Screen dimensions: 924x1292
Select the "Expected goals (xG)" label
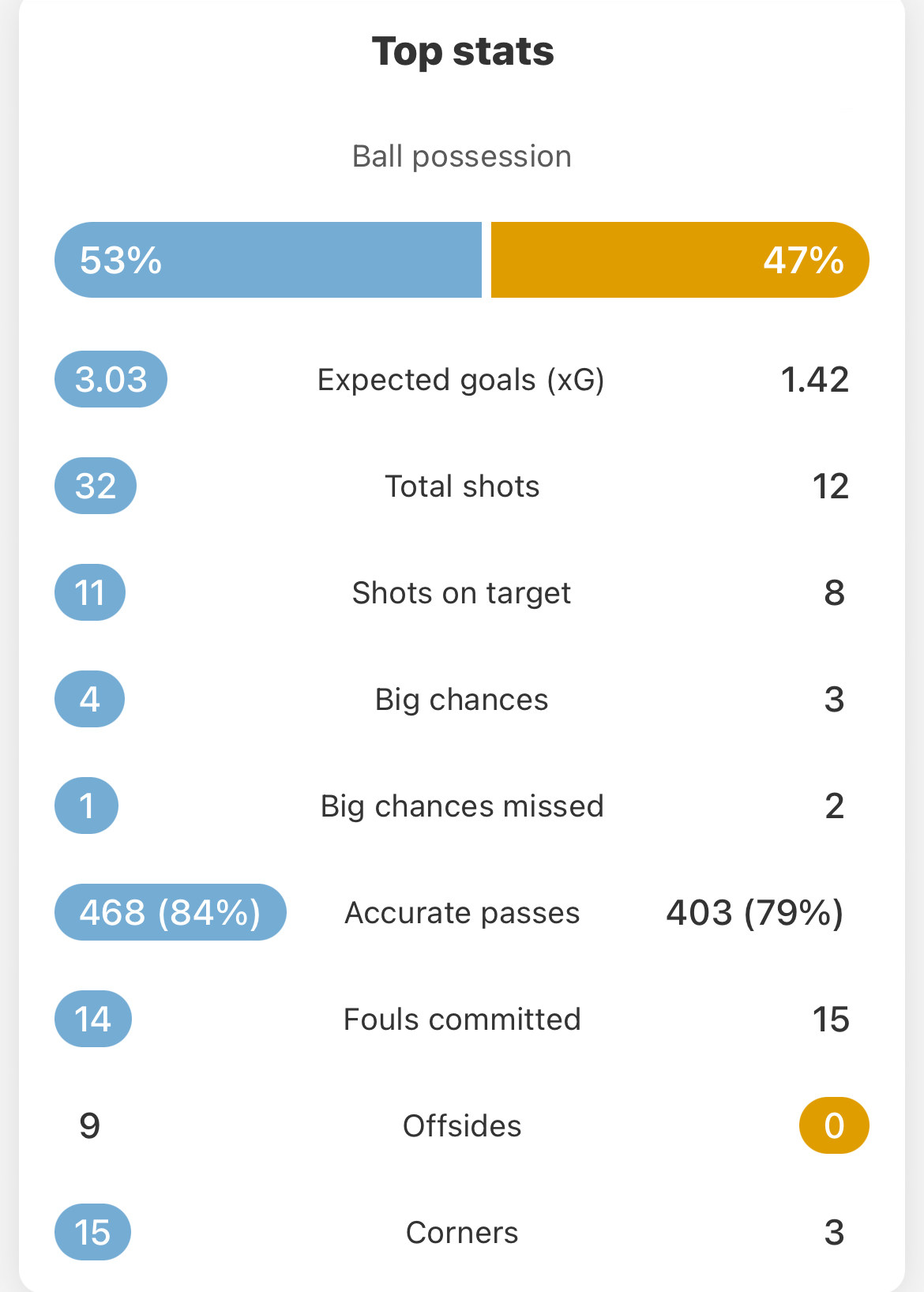click(461, 380)
